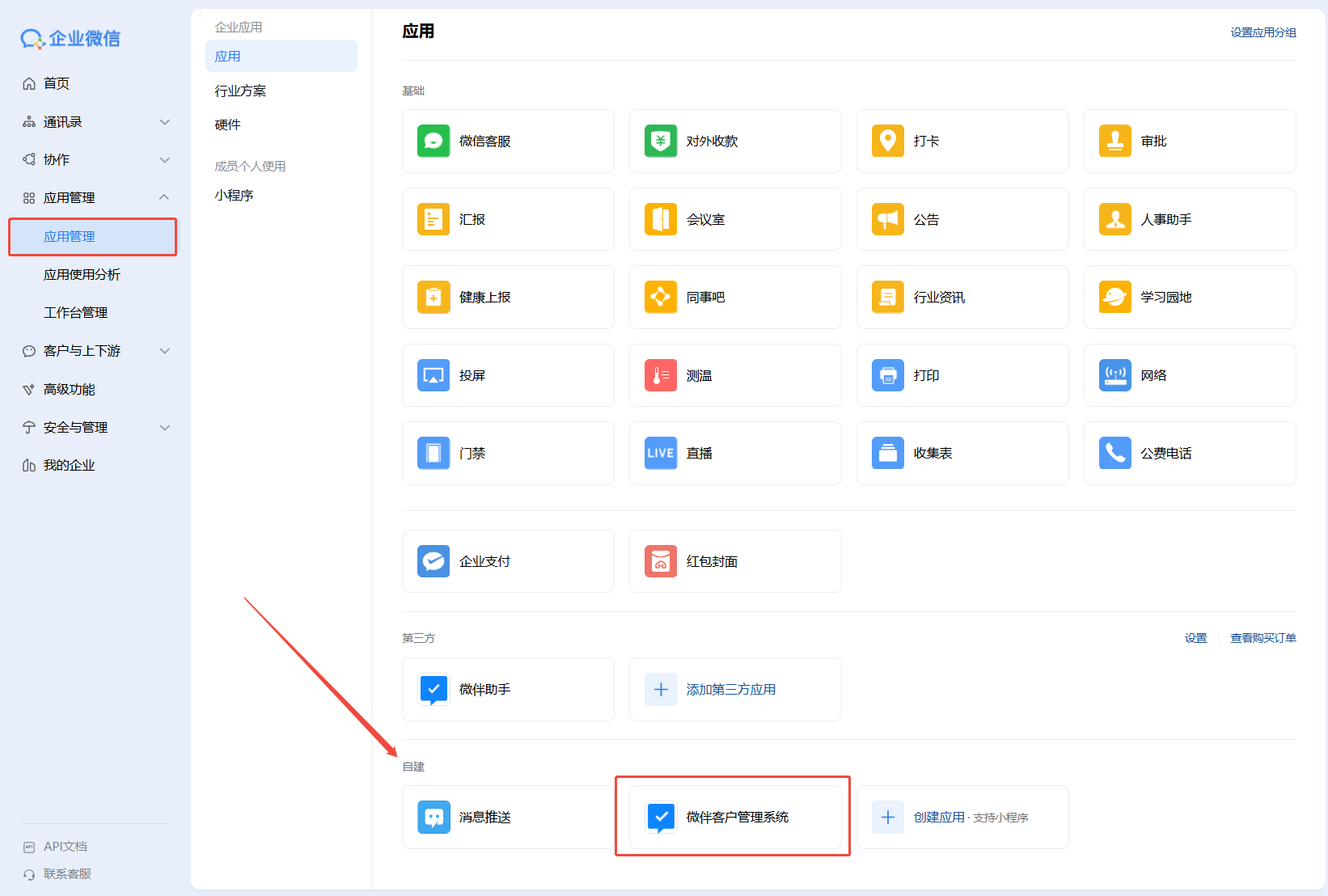
Task: Open 我的企业 in the sidebar
Action: point(69,466)
